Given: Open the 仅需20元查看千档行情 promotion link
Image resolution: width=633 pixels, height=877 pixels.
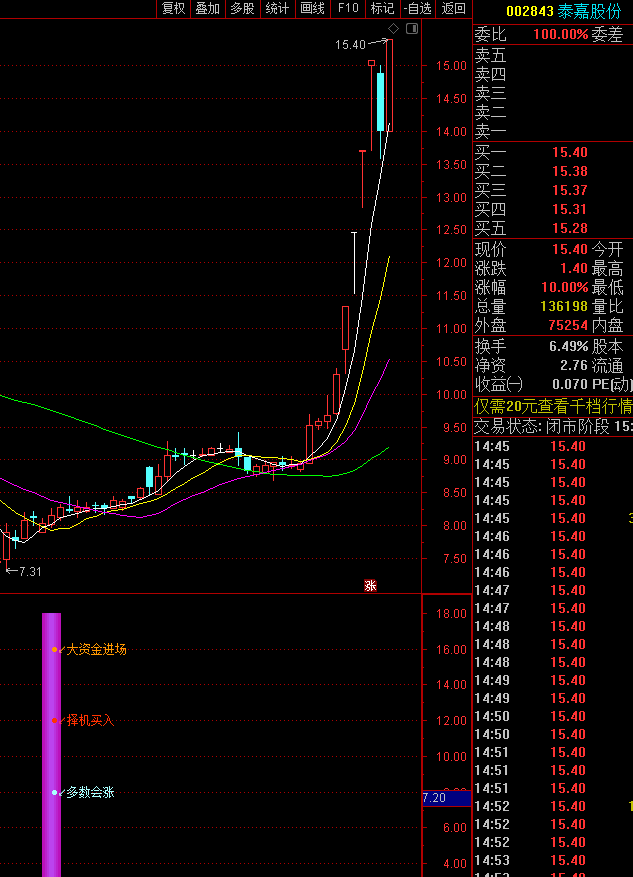Looking at the screenshot, I should 553,406.
